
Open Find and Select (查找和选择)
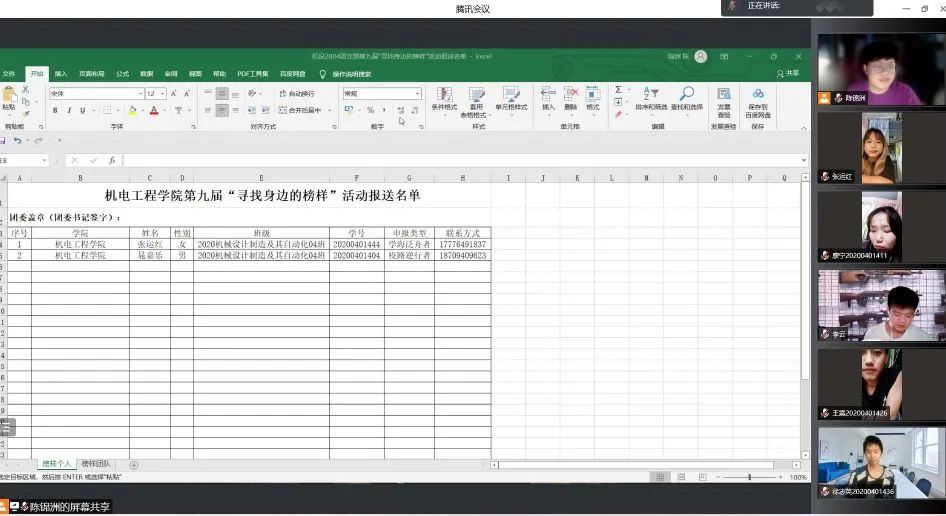687,99
